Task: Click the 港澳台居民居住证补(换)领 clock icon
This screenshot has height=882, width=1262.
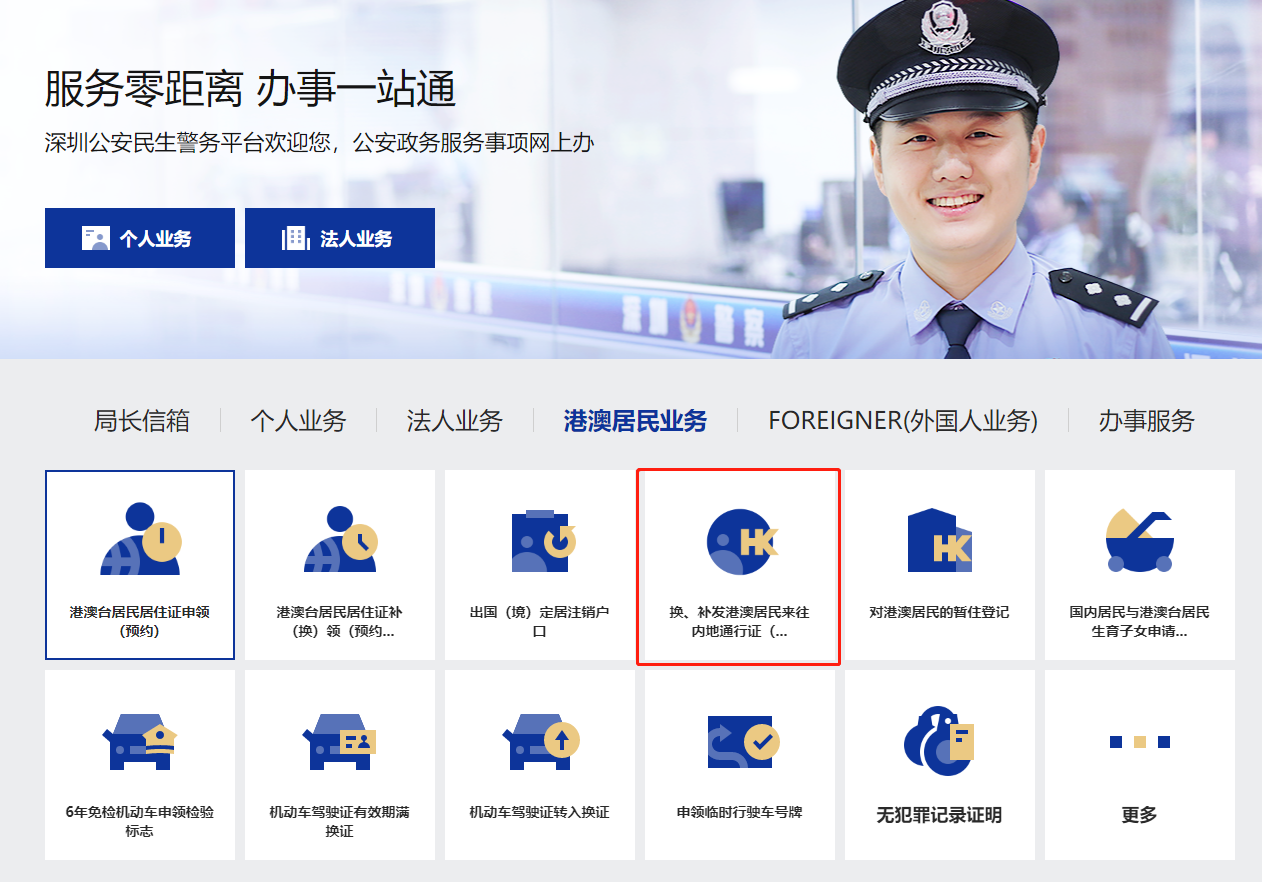Action: tap(340, 539)
